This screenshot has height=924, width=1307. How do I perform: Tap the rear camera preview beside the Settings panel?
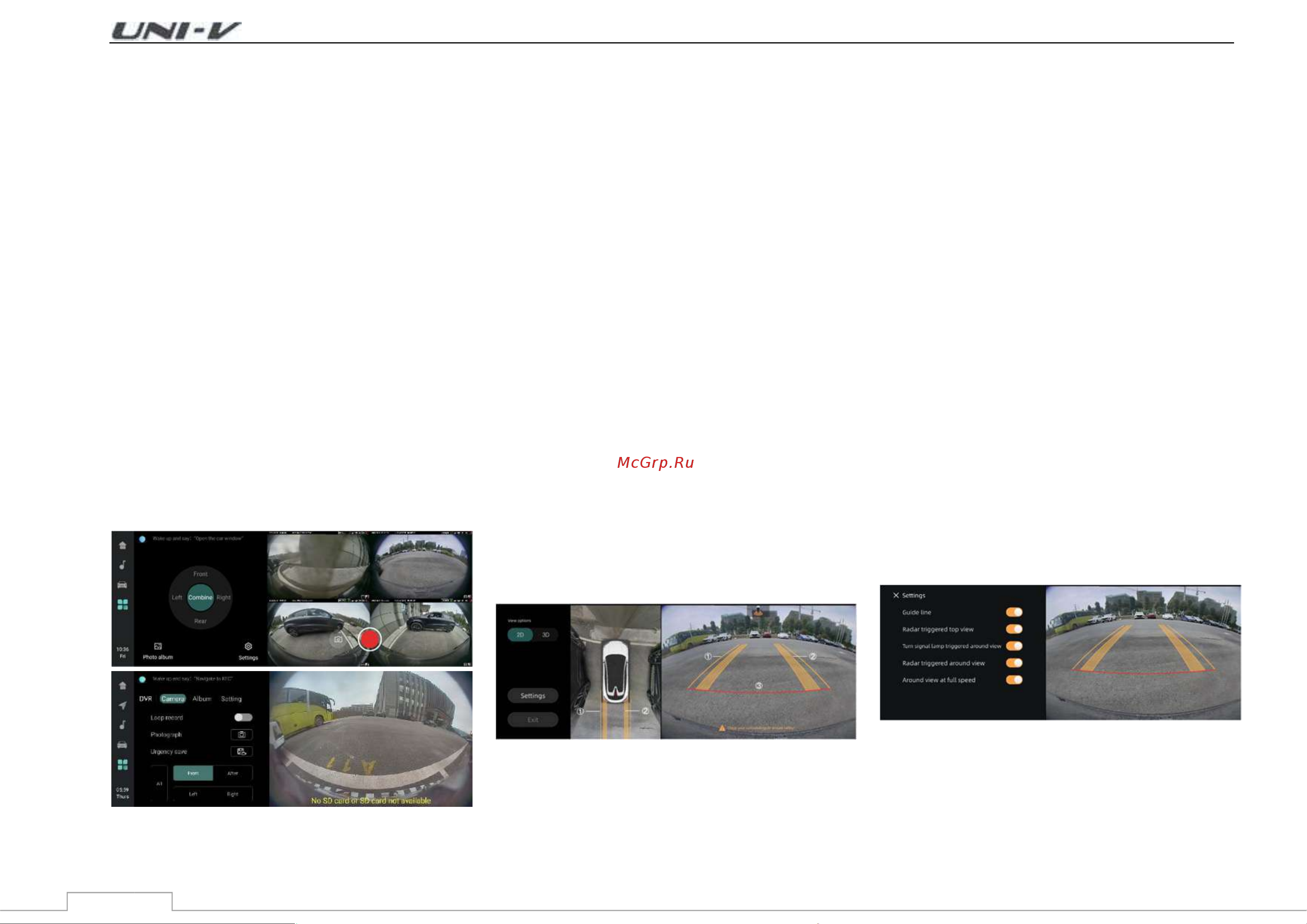[1143, 652]
